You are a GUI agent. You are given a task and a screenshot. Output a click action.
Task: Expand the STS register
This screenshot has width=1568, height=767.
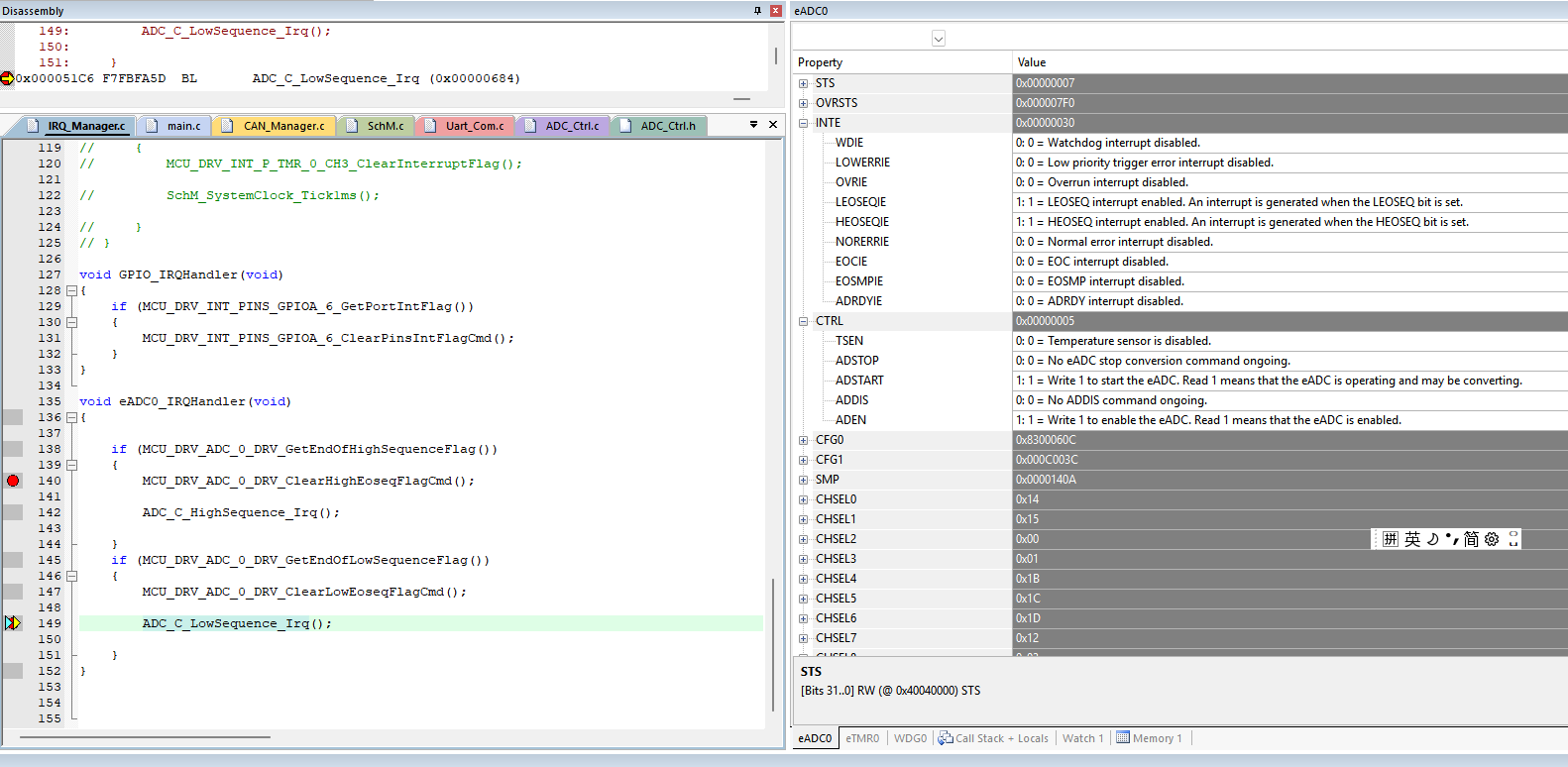point(804,83)
